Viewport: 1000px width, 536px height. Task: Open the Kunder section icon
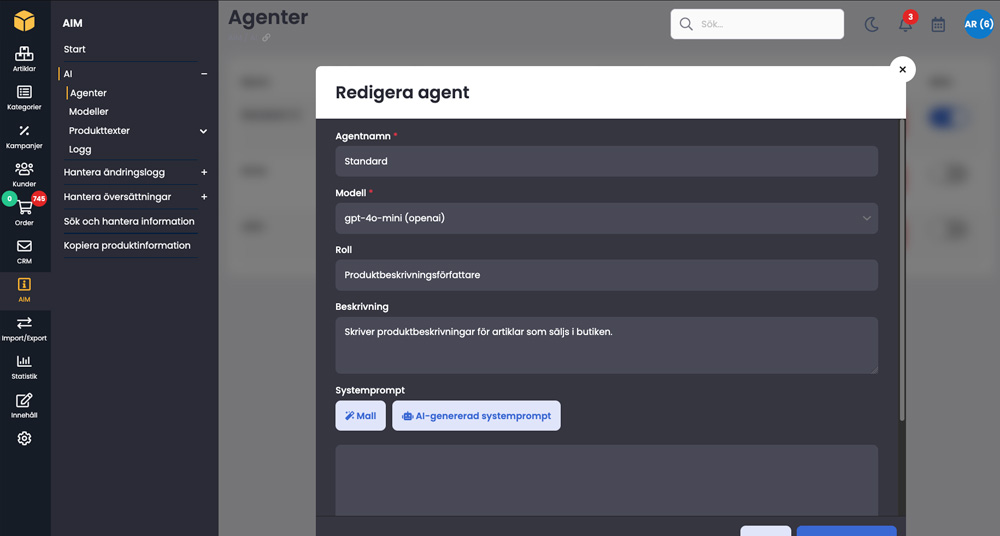[x=24, y=174]
